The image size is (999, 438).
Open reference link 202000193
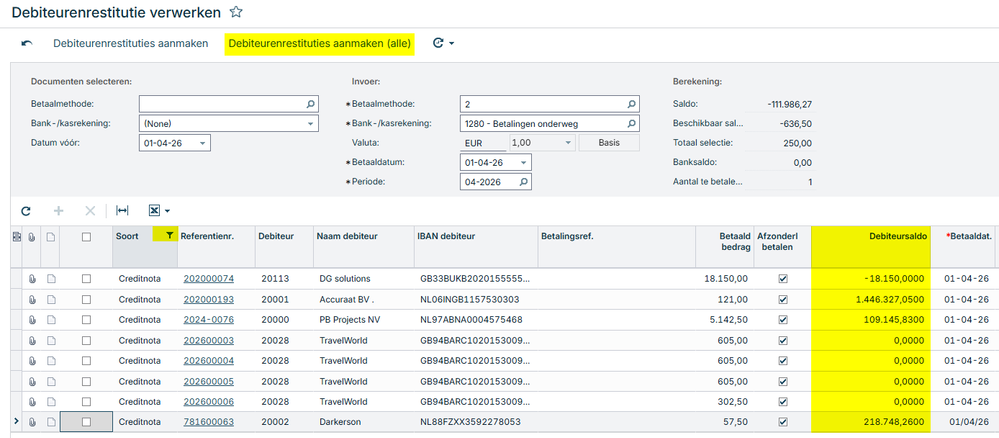[x=208, y=299]
